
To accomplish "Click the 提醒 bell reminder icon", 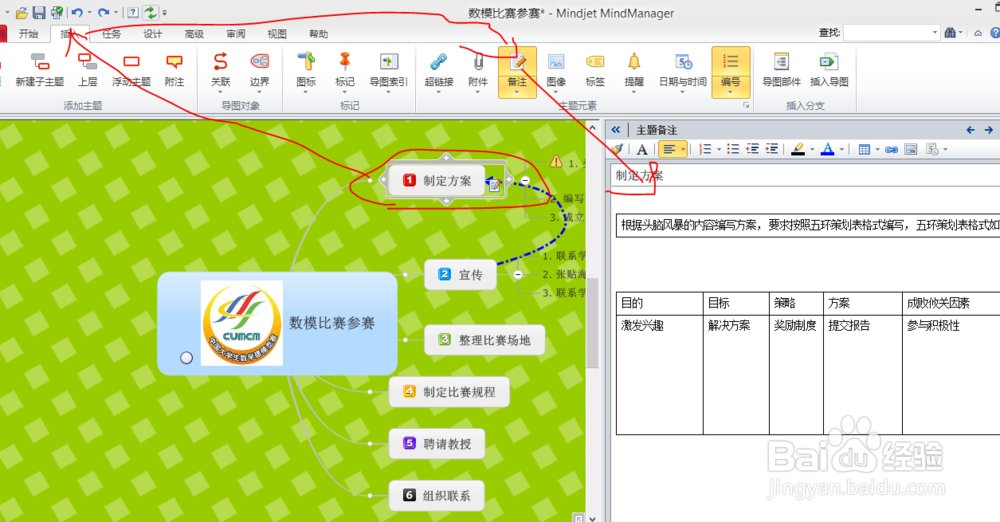I will pos(634,62).
